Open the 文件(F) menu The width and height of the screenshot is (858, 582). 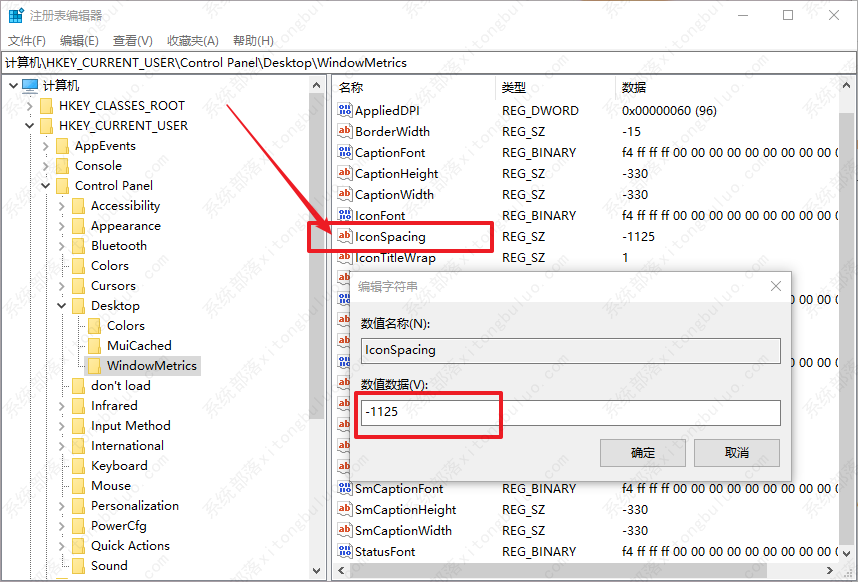[x=27, y=40]
